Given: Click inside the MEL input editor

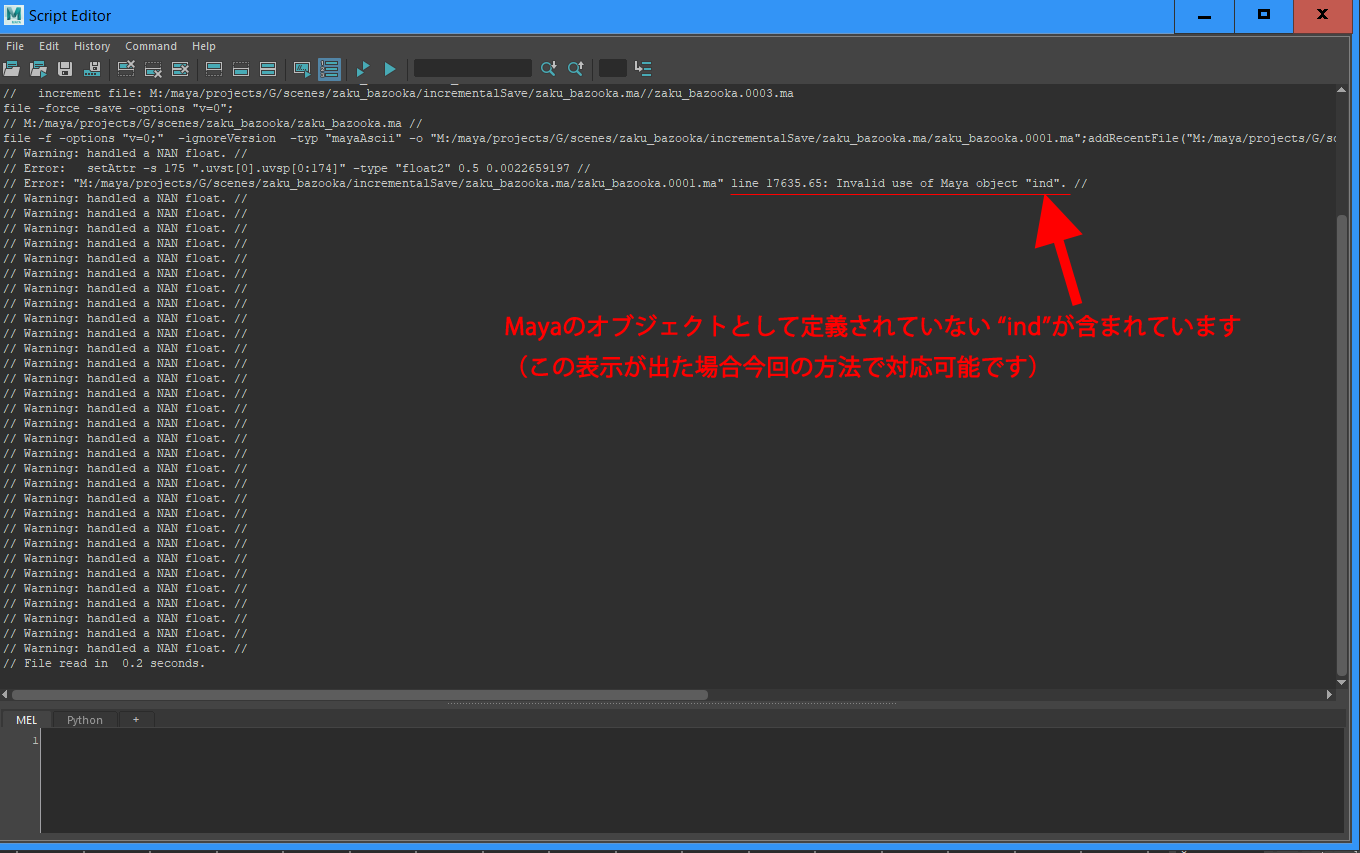Looking at the screenshot, I should coord(690,780).
